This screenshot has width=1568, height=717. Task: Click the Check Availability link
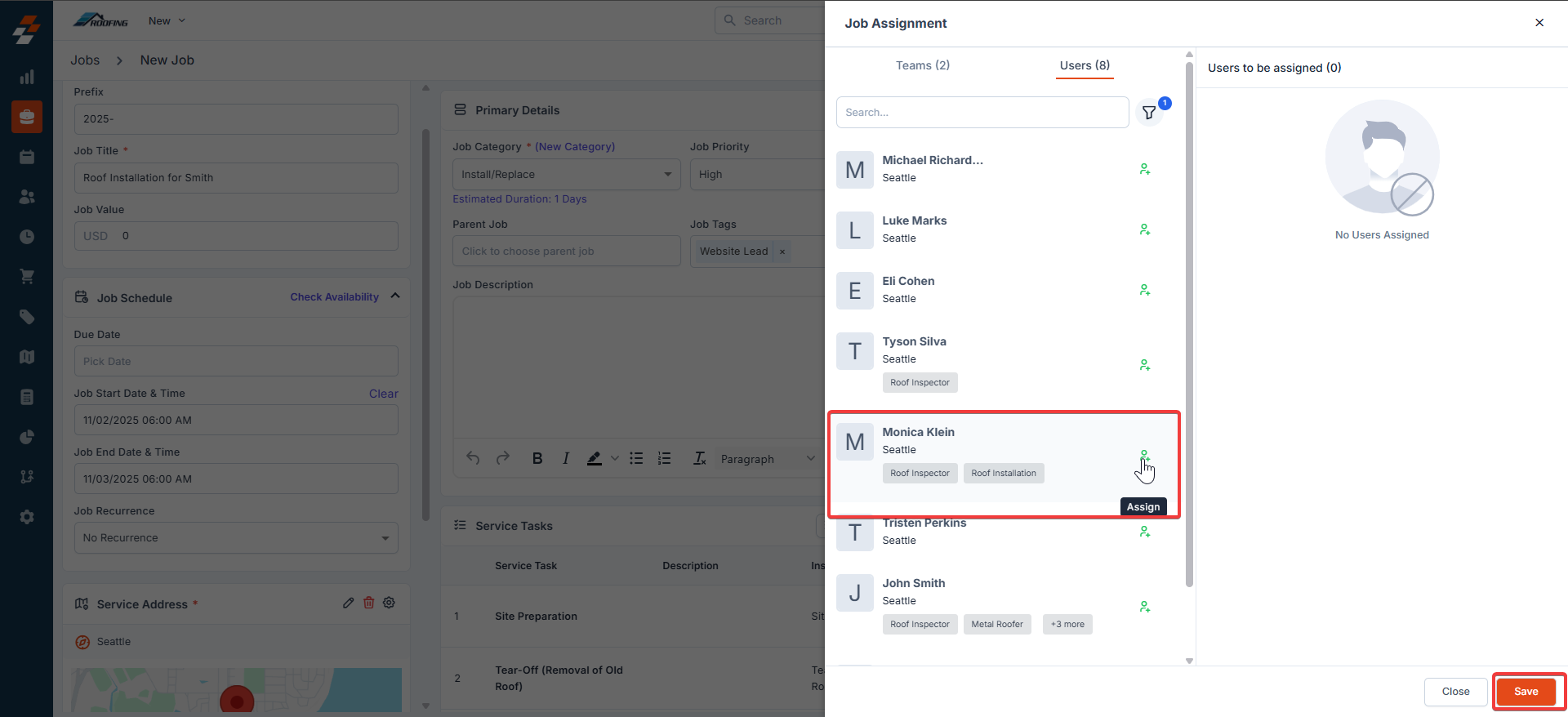point(335,297)
